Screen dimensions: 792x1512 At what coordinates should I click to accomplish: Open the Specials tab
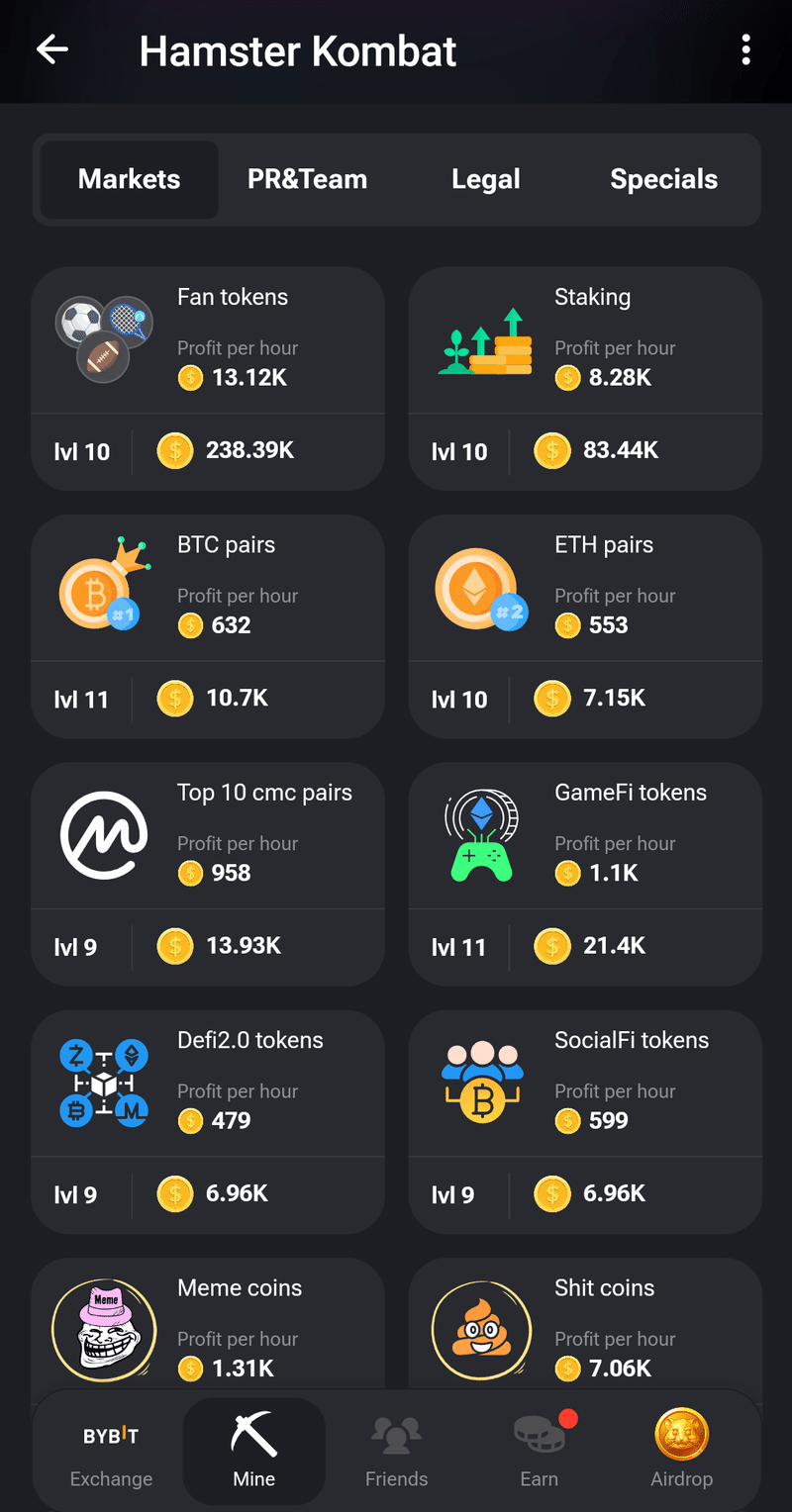tap(663, 179)
